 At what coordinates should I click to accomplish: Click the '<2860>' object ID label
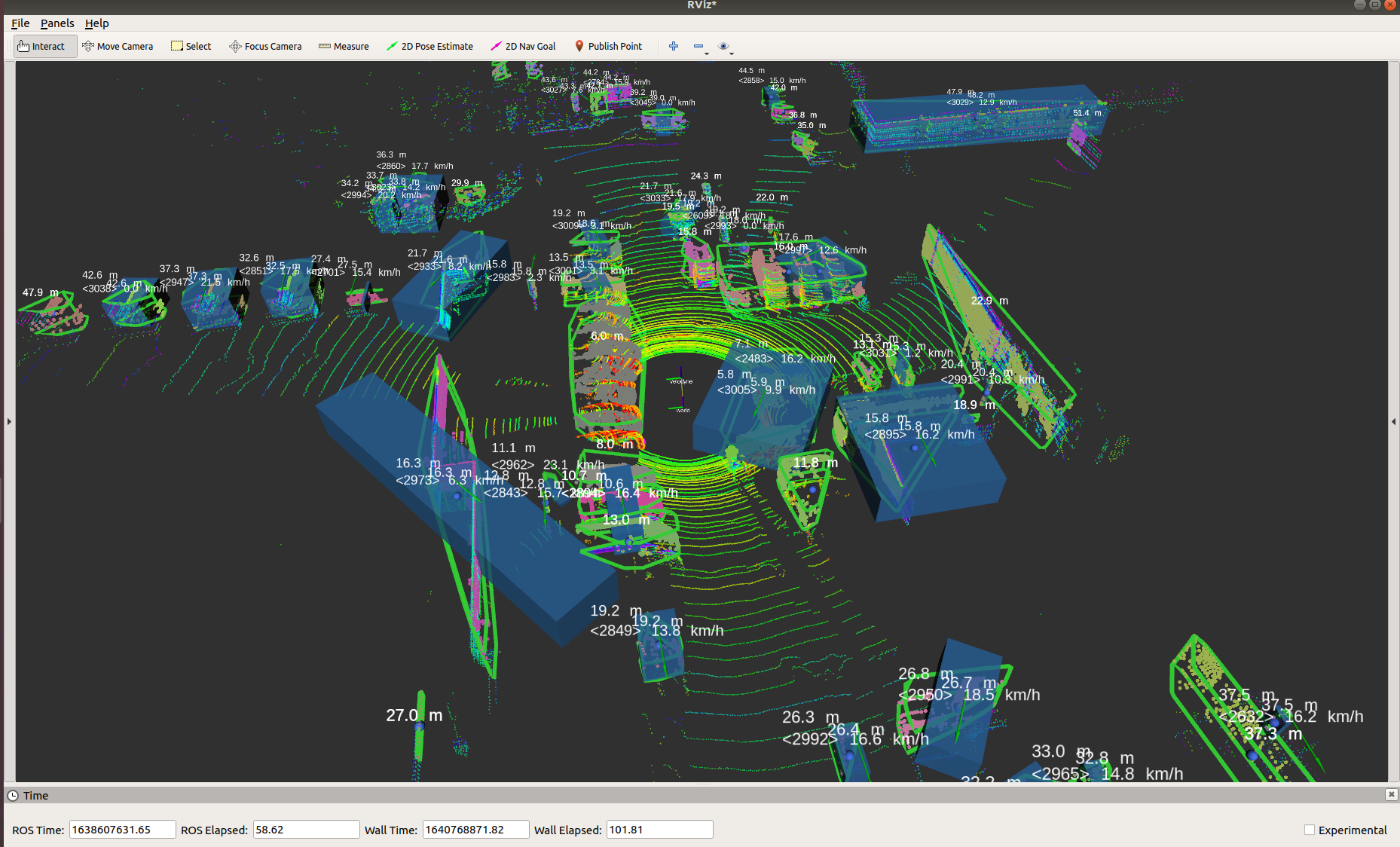391,166
